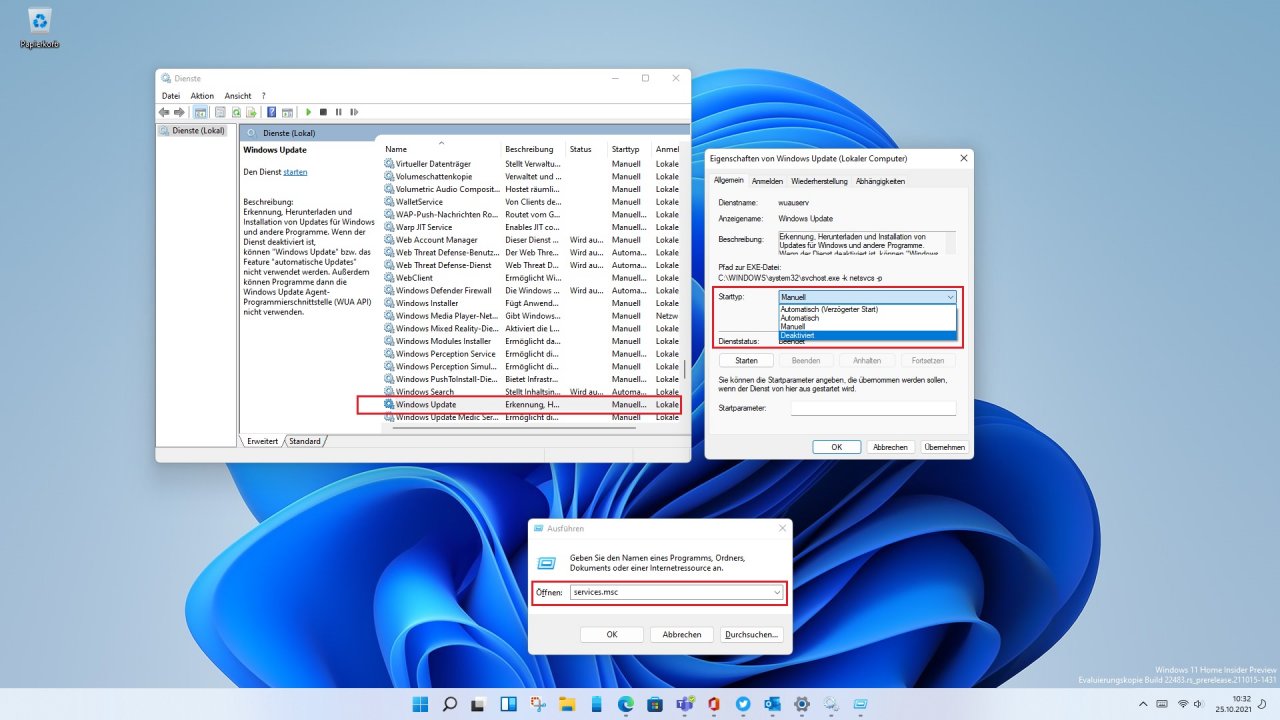Open Properties via the Dienste toolbar icon
The height and width of the screenshot is (720, 1280).
pos(220,112)
